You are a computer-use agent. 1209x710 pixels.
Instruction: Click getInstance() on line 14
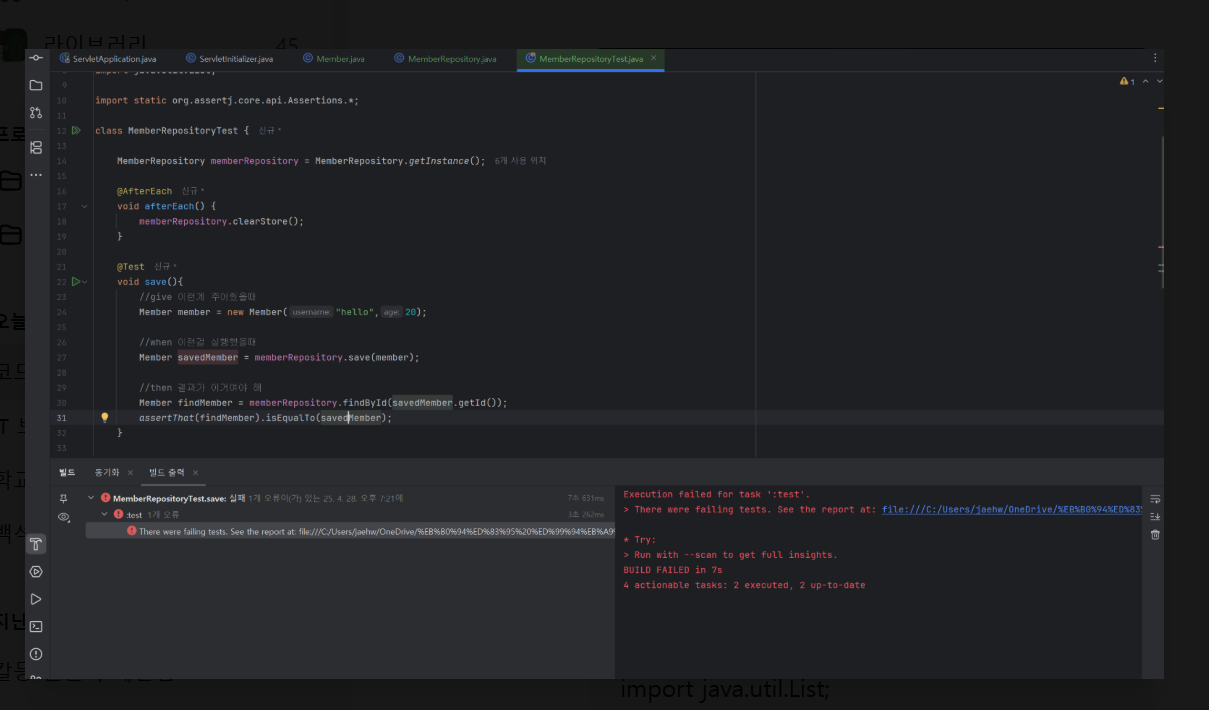click(x=447, y=161)
